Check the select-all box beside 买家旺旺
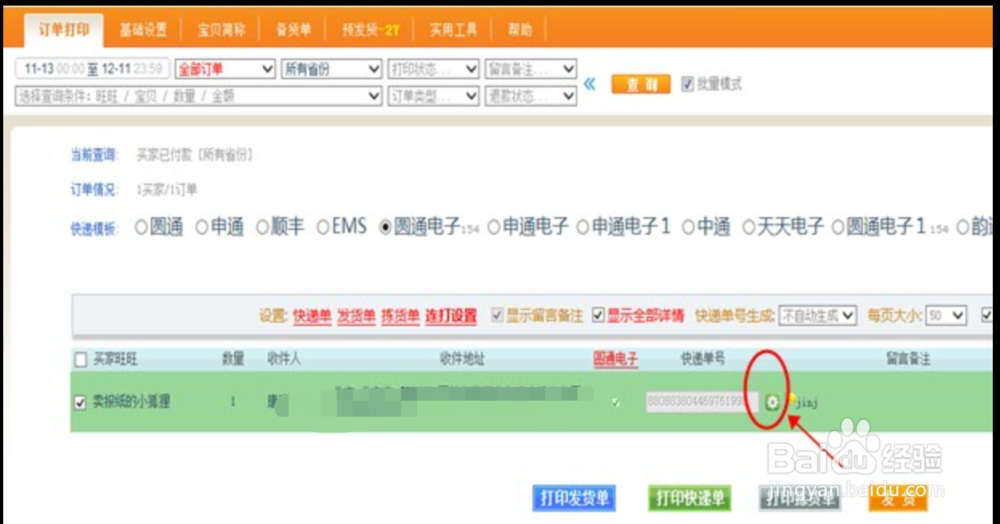This screenshot has height=524, width=1000. [80, 360]
